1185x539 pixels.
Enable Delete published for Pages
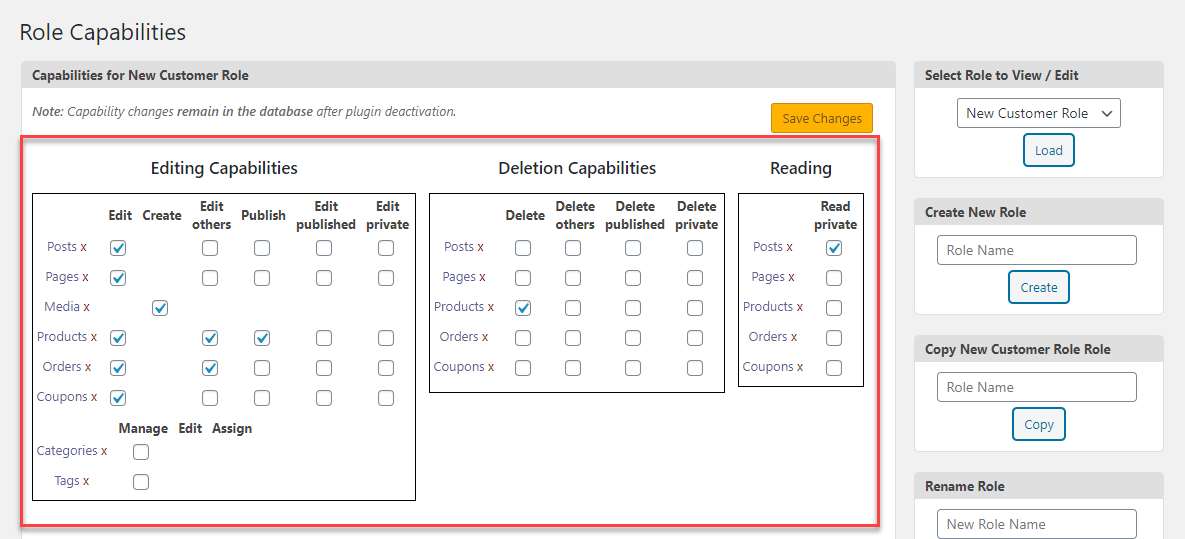coord(633,278)
